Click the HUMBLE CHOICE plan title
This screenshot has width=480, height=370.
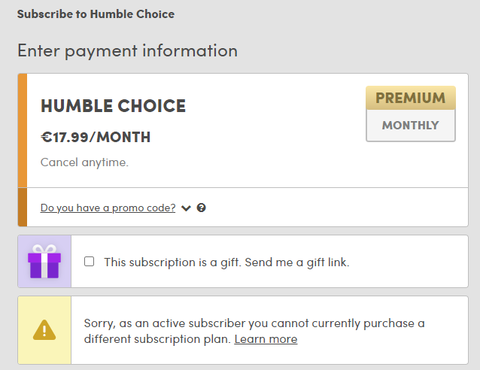113,106
